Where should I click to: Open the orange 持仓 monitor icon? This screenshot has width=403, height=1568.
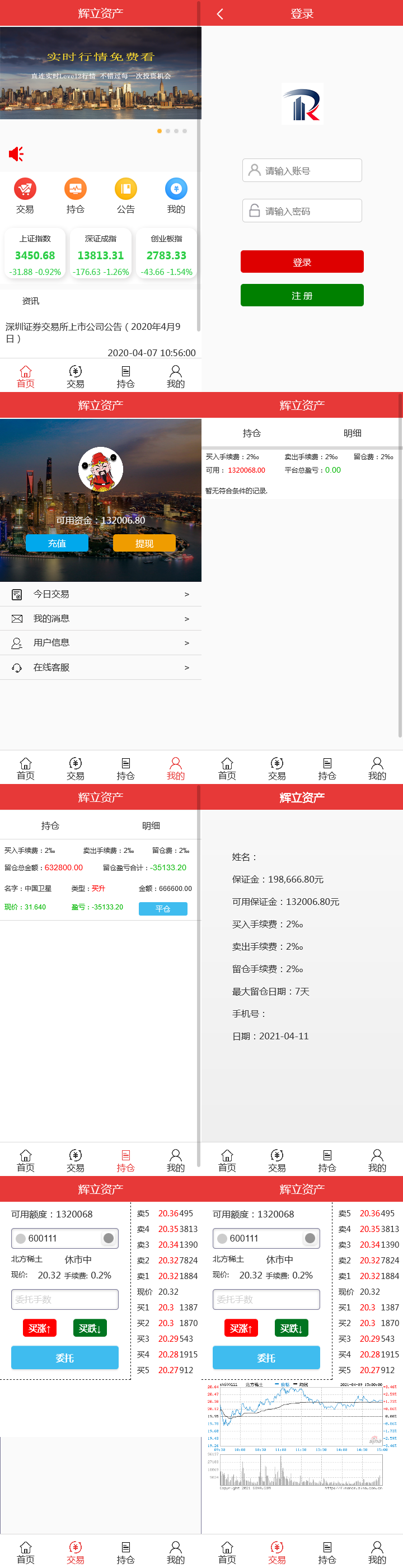tap(76, 189)
